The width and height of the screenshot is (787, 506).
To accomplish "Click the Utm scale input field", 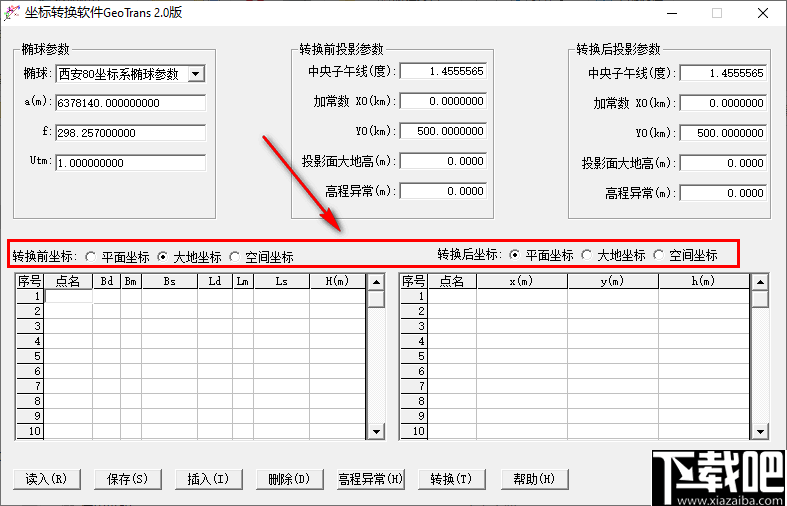I will pyautogui.click(x=130, y=163).
